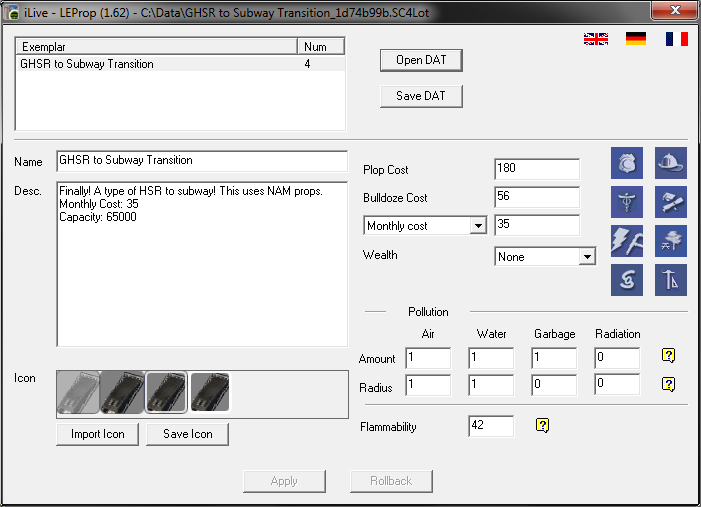Click the Apply button
The image size is (701, 507).
[x=284, y=481]
